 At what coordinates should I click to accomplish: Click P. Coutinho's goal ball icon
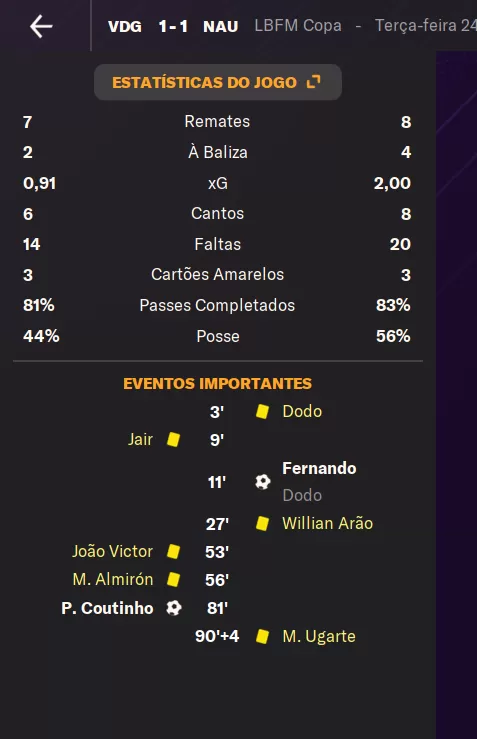click(x=174, y=608)
